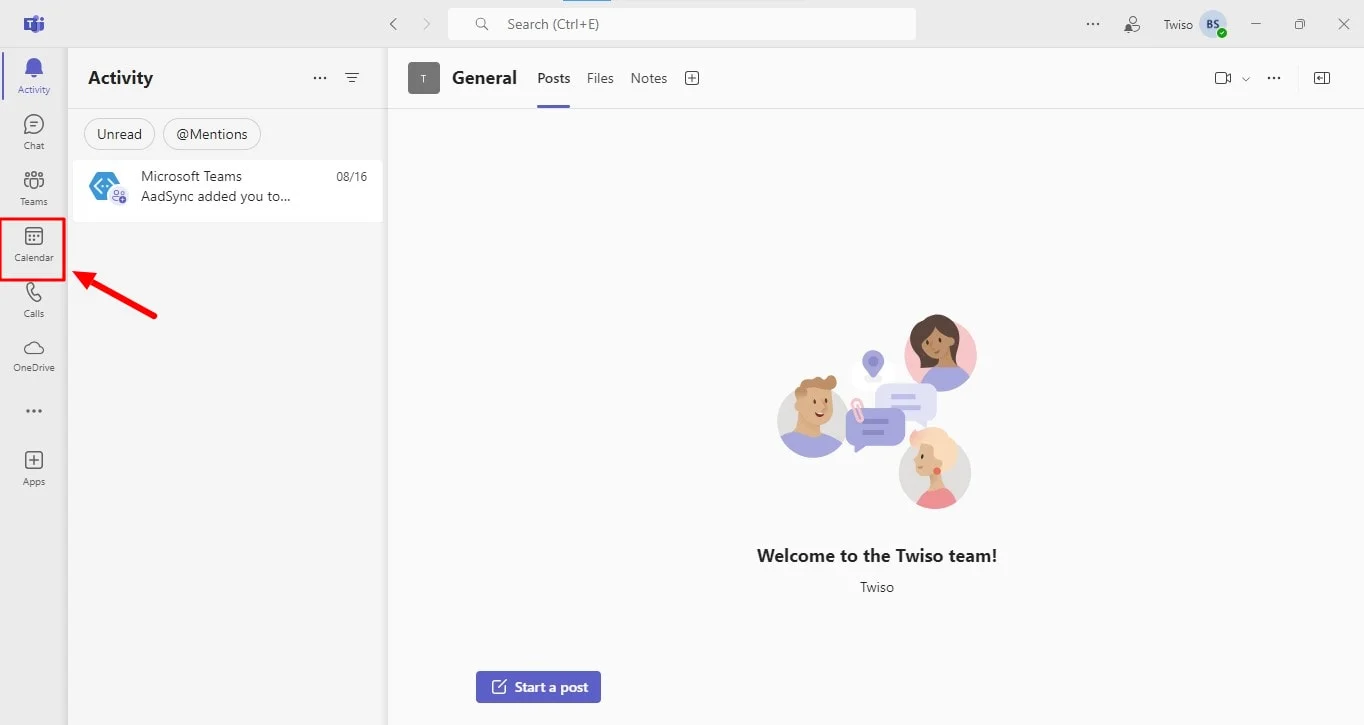The image size is (1364, 725).
Task: Switch to the Posts tab
Action: pos(554,78)
